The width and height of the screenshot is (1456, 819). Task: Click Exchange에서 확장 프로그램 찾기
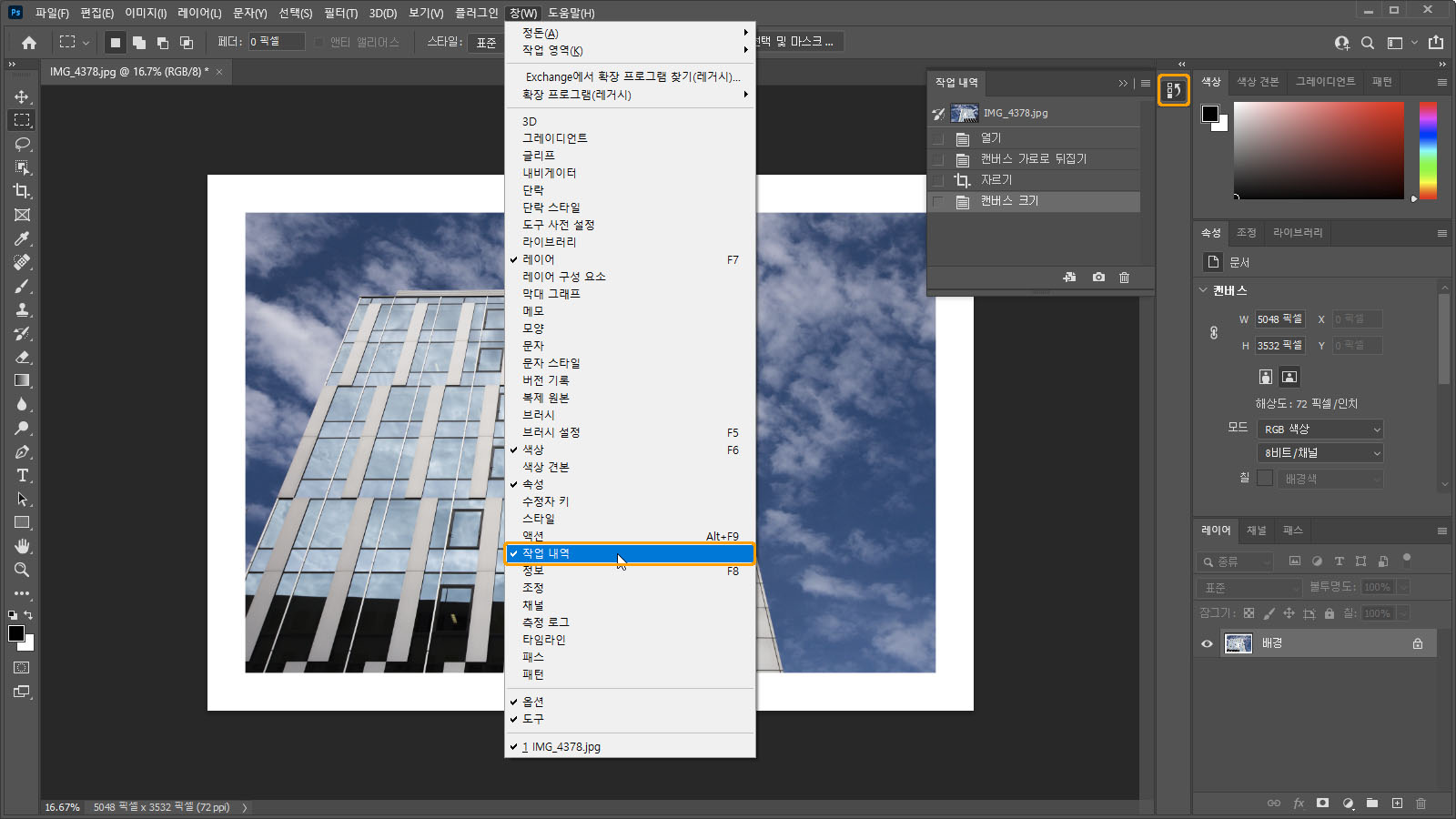coord(630,76)
